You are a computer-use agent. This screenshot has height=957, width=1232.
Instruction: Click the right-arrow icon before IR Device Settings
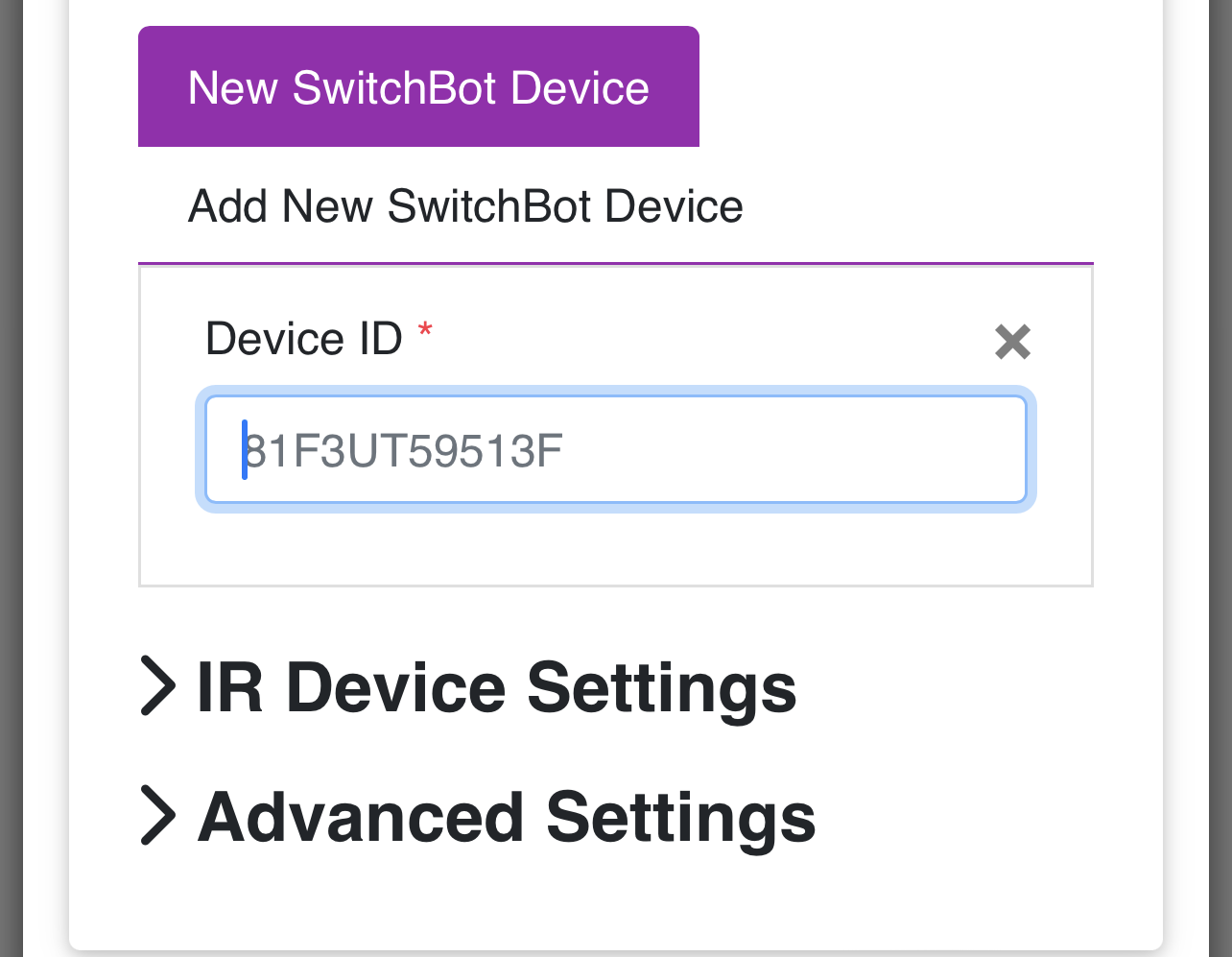(159, 686)
